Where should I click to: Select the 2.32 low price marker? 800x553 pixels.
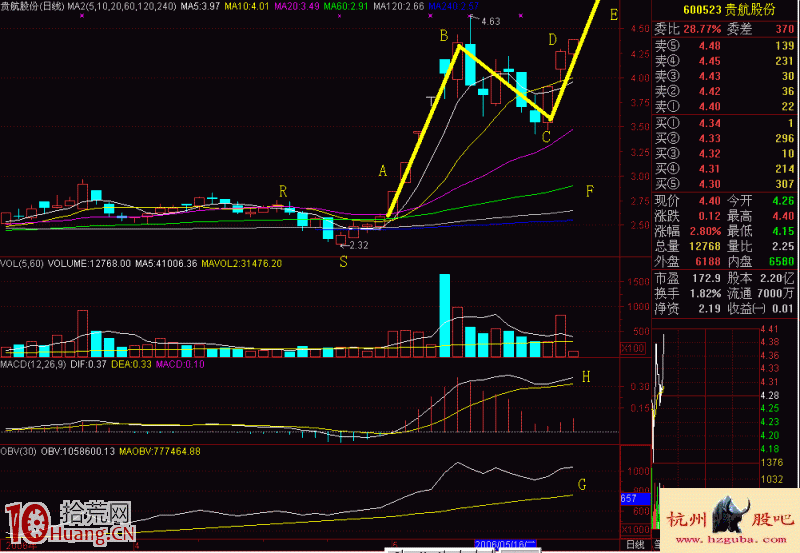pyautogui.click(x=359, y=245)
